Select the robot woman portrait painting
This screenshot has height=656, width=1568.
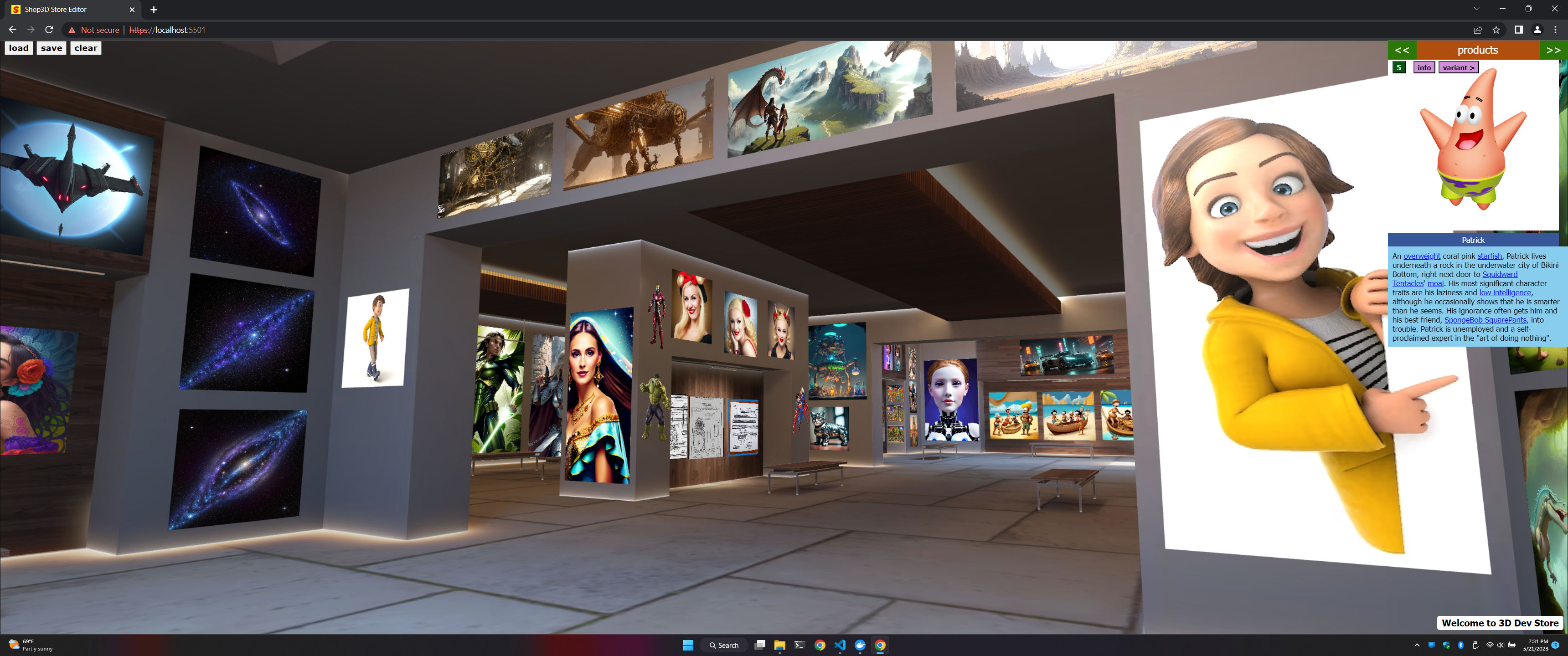click(x=950, y=400)
